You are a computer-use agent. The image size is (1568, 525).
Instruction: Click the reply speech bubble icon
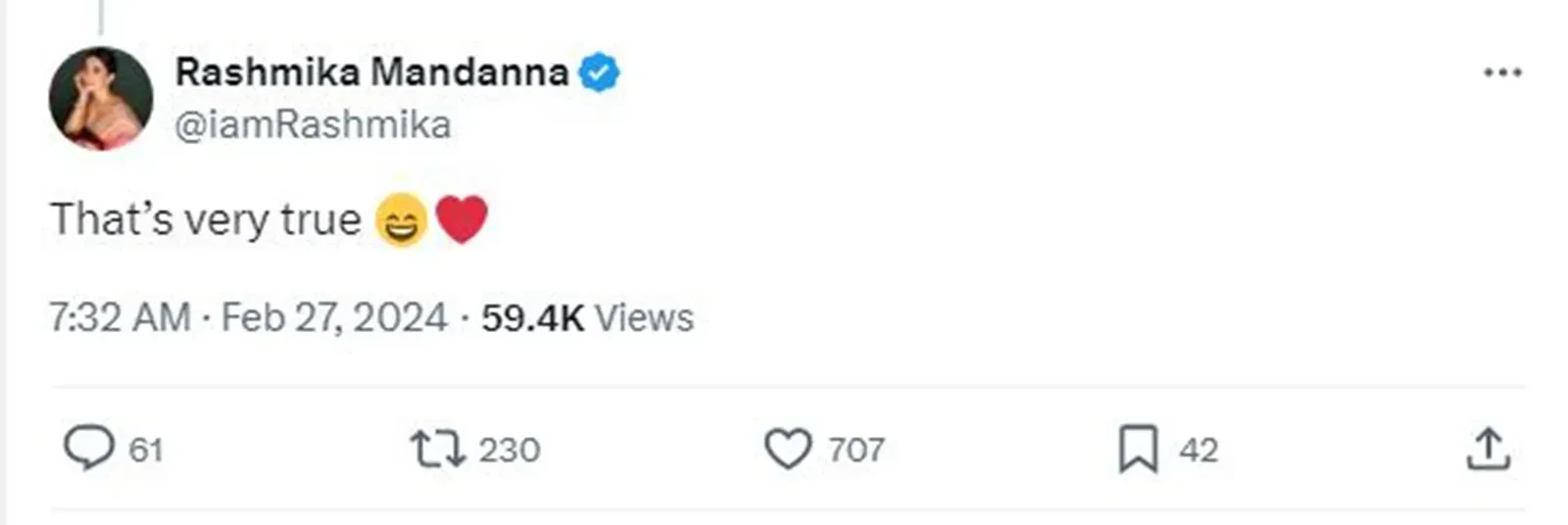[x=88, y=449]
